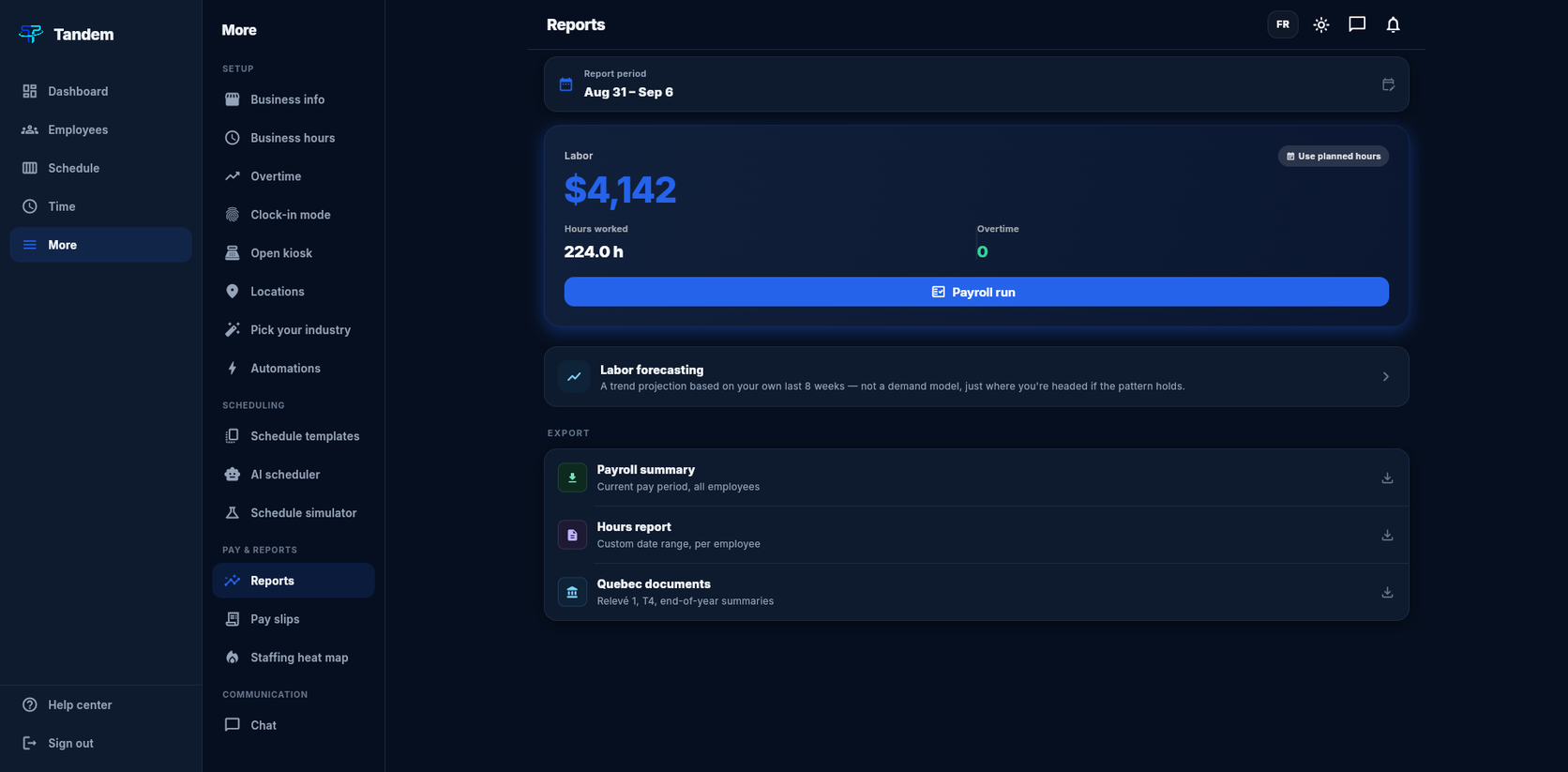Open Schedule simulator
The height and width of the screenshot is (772, 1568).
294,513
